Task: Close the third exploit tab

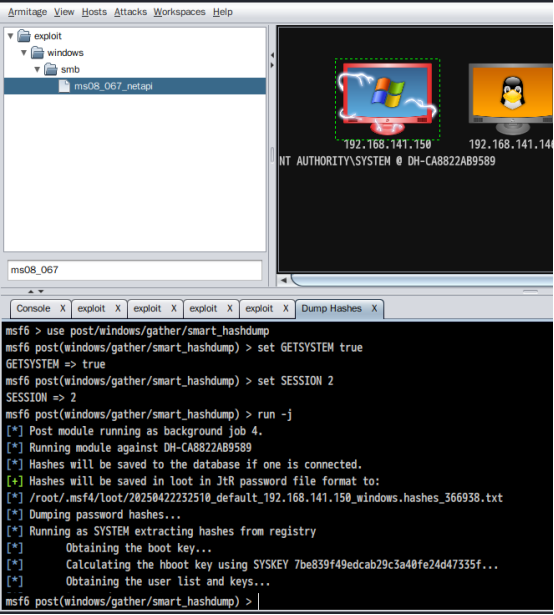Action: point(230,309)
